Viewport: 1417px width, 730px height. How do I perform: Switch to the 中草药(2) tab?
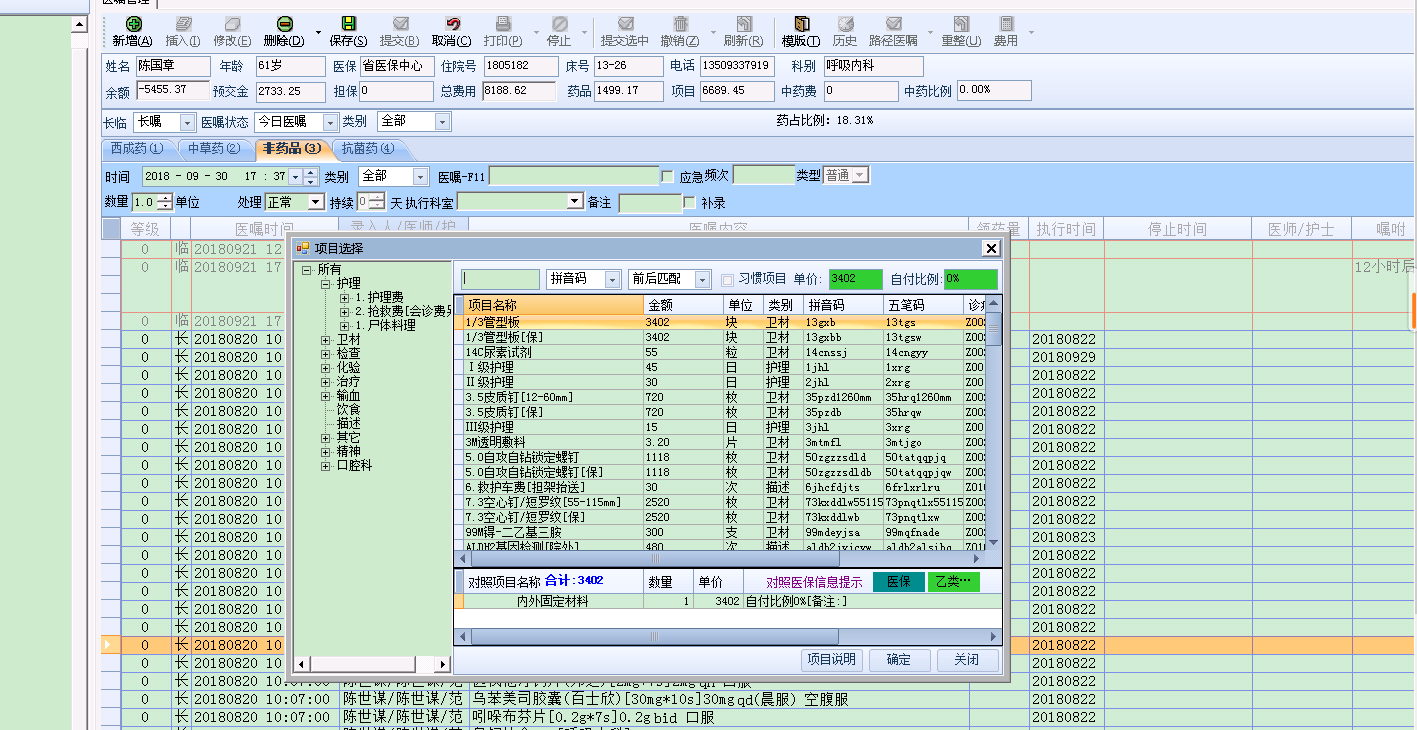pyautogui.click(x=213, y=149)
